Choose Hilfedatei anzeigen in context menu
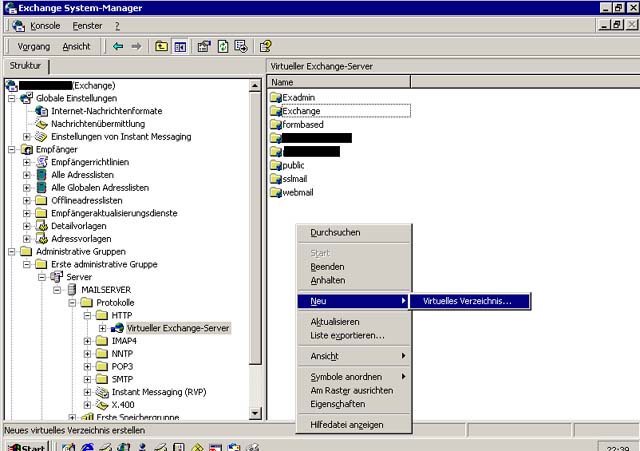Viewport: 640px width, 451px height. pyautogui.click(x=353, y=425)
